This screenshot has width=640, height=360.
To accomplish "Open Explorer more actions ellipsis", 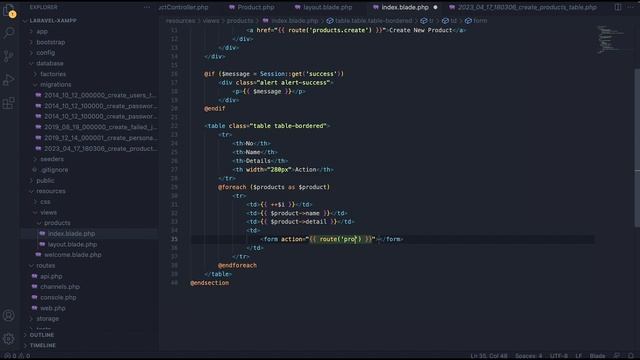I will [x=147, y=7].
